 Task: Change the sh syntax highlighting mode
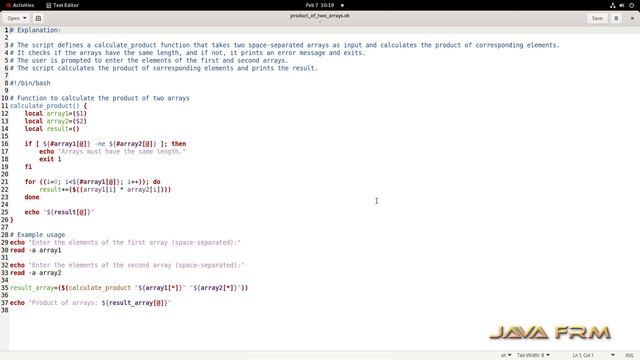pyautogui.click(x=506, y=355)
